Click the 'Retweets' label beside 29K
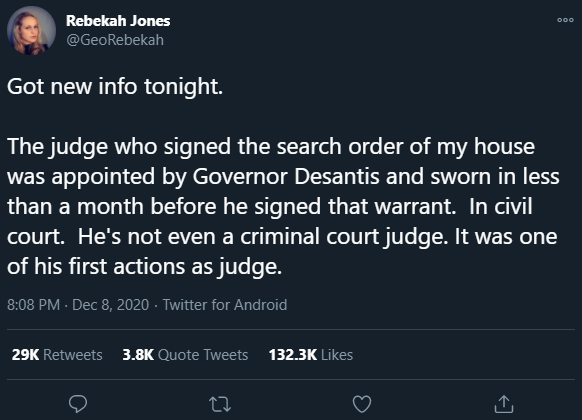 click(x=73, y=355)
